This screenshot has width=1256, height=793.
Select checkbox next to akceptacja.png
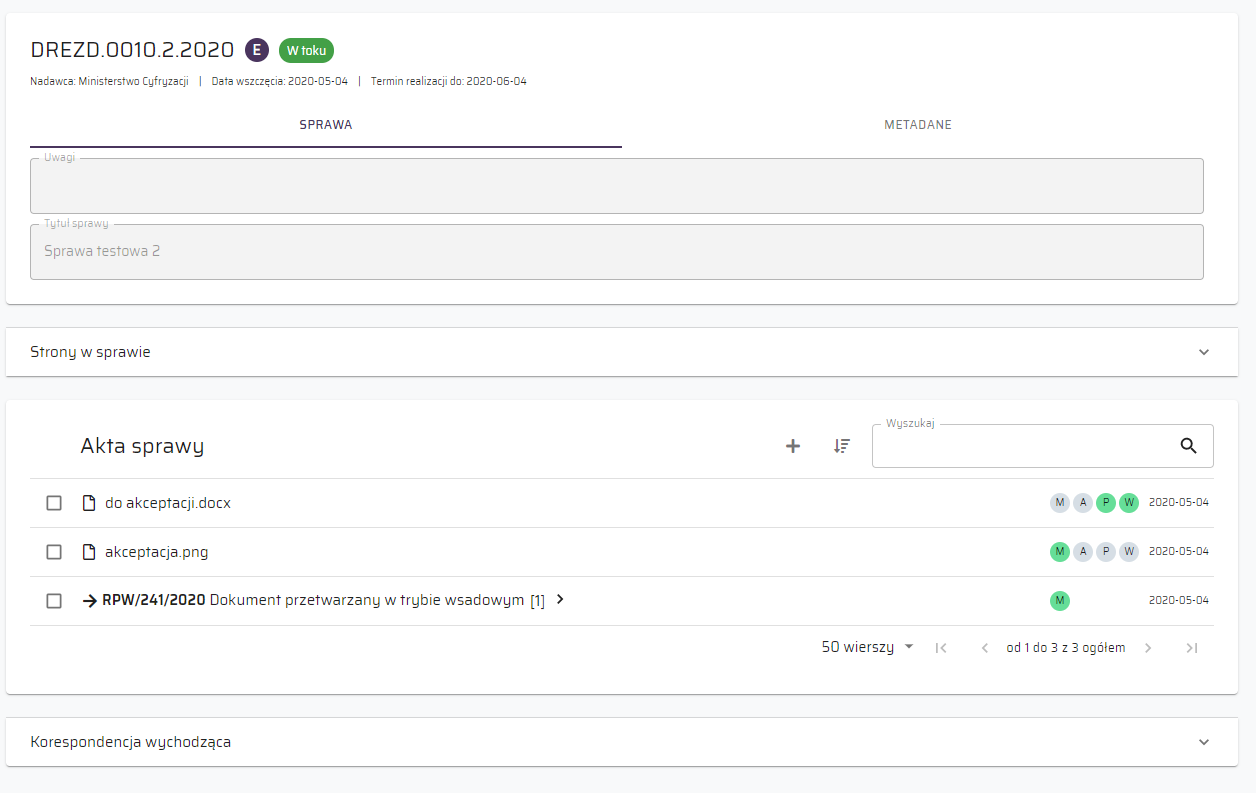[x=54, y=552]
